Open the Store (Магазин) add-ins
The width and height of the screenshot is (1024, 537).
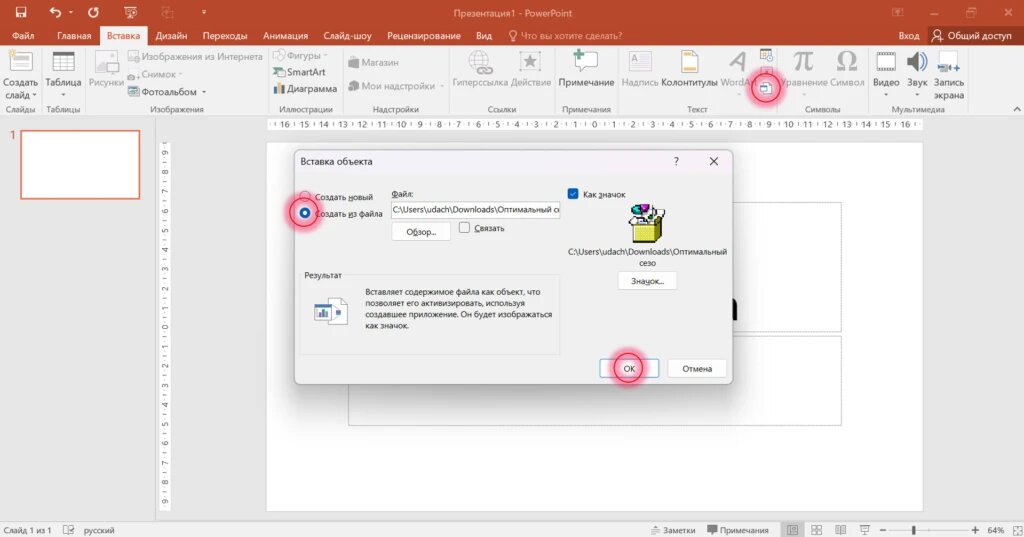click(x=374, y=63)
